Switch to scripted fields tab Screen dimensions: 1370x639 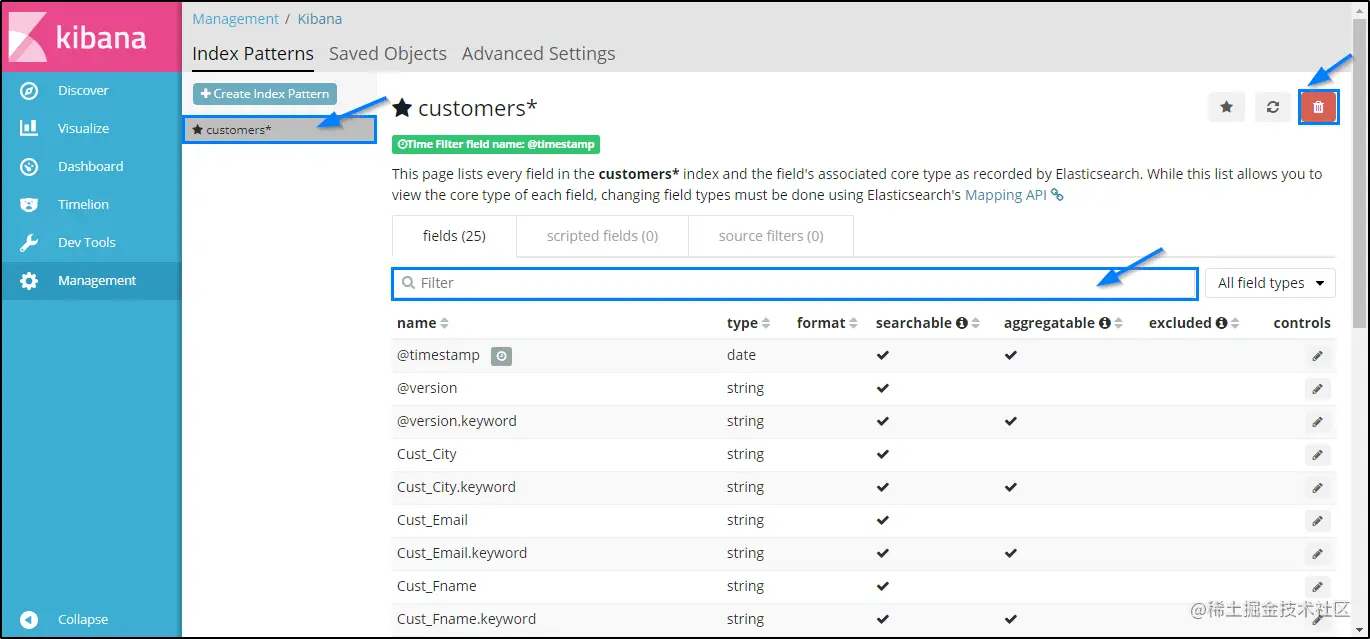click(x=602, y=236)
